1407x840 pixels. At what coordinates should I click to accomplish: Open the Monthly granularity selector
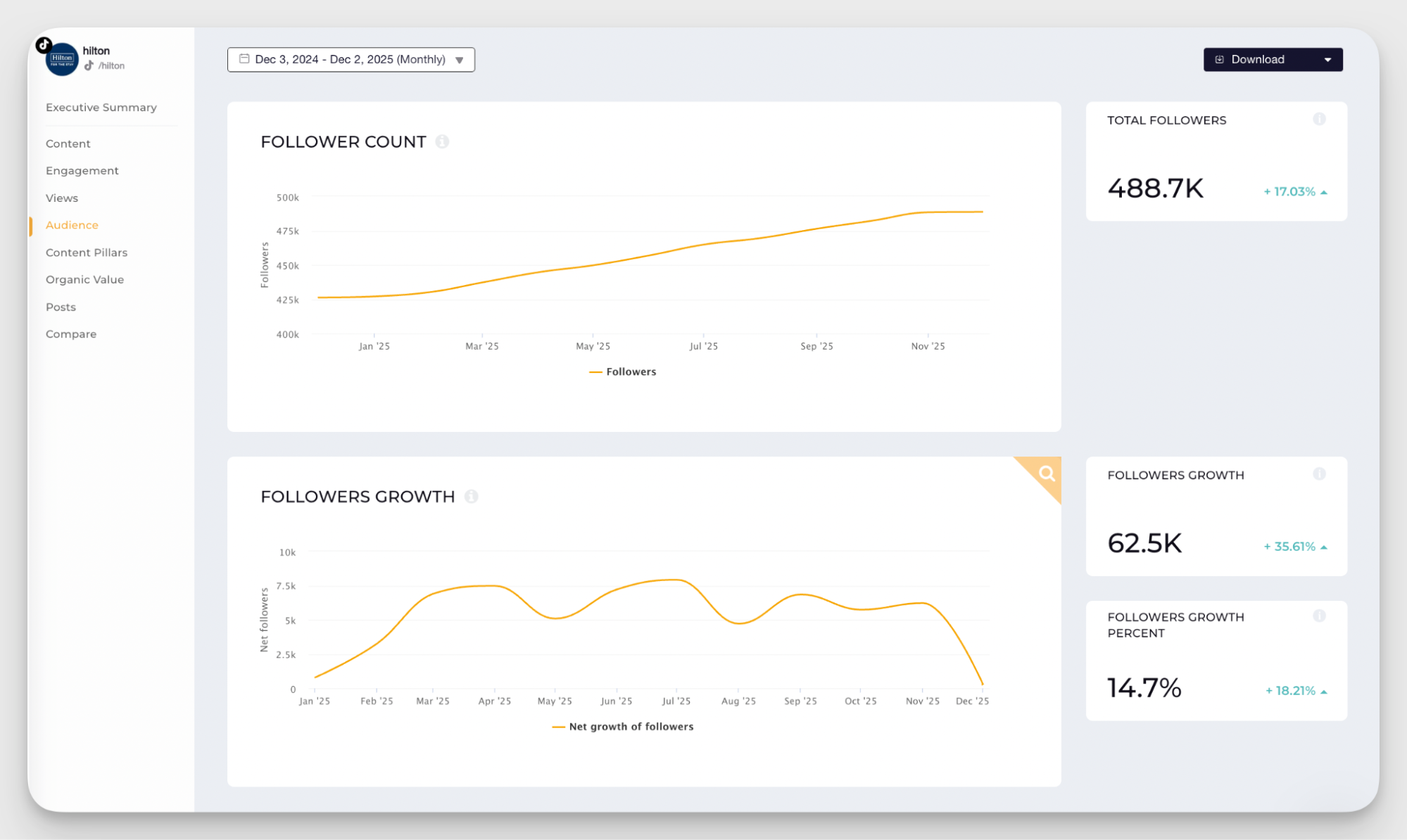pos(422,59)
